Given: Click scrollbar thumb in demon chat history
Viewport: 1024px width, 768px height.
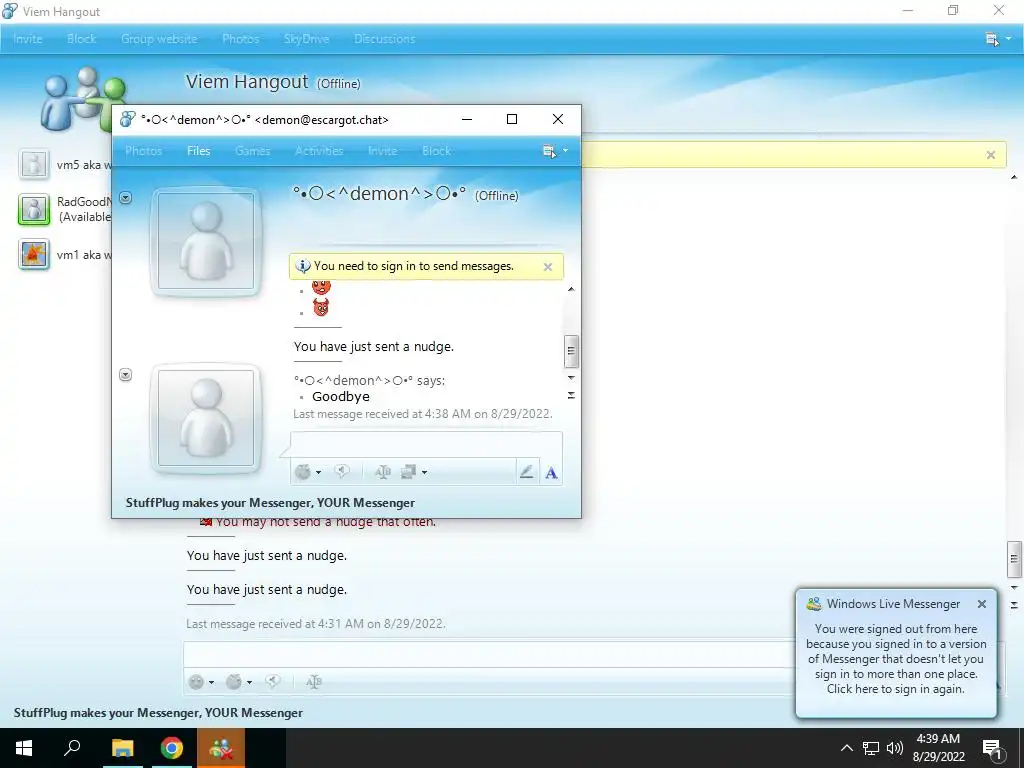Looking at the screenshot, I should tap(571, 351).
